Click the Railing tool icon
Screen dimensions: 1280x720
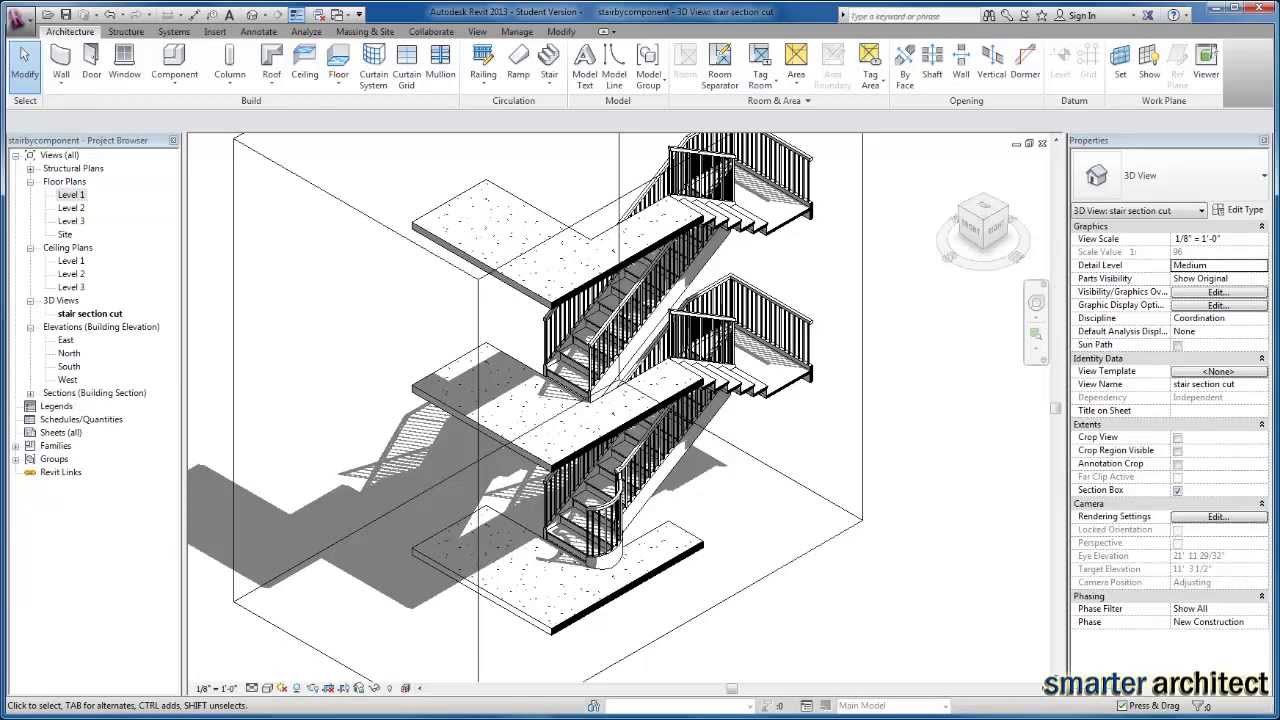[483, 61]
